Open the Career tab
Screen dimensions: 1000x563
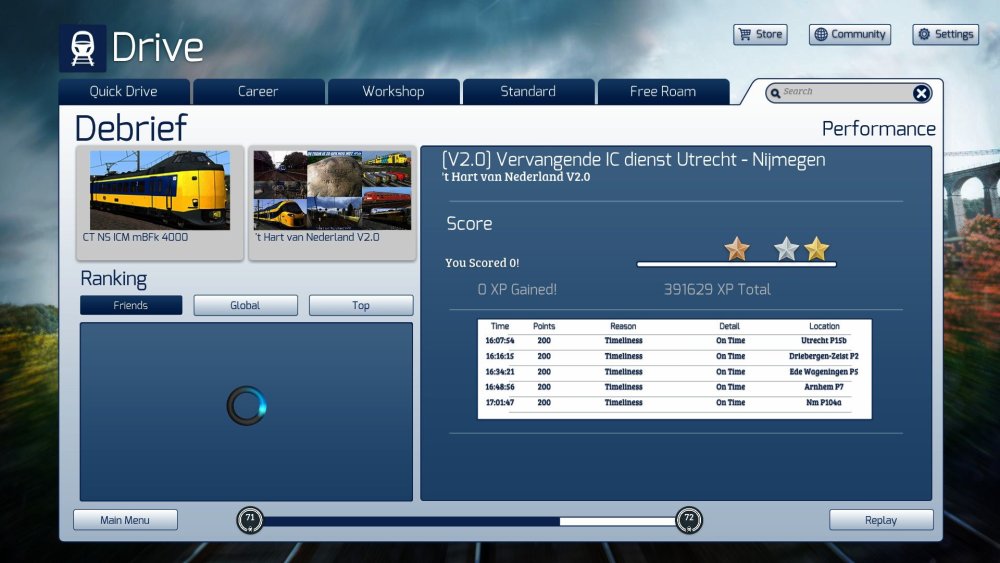(x=258, y=92)
